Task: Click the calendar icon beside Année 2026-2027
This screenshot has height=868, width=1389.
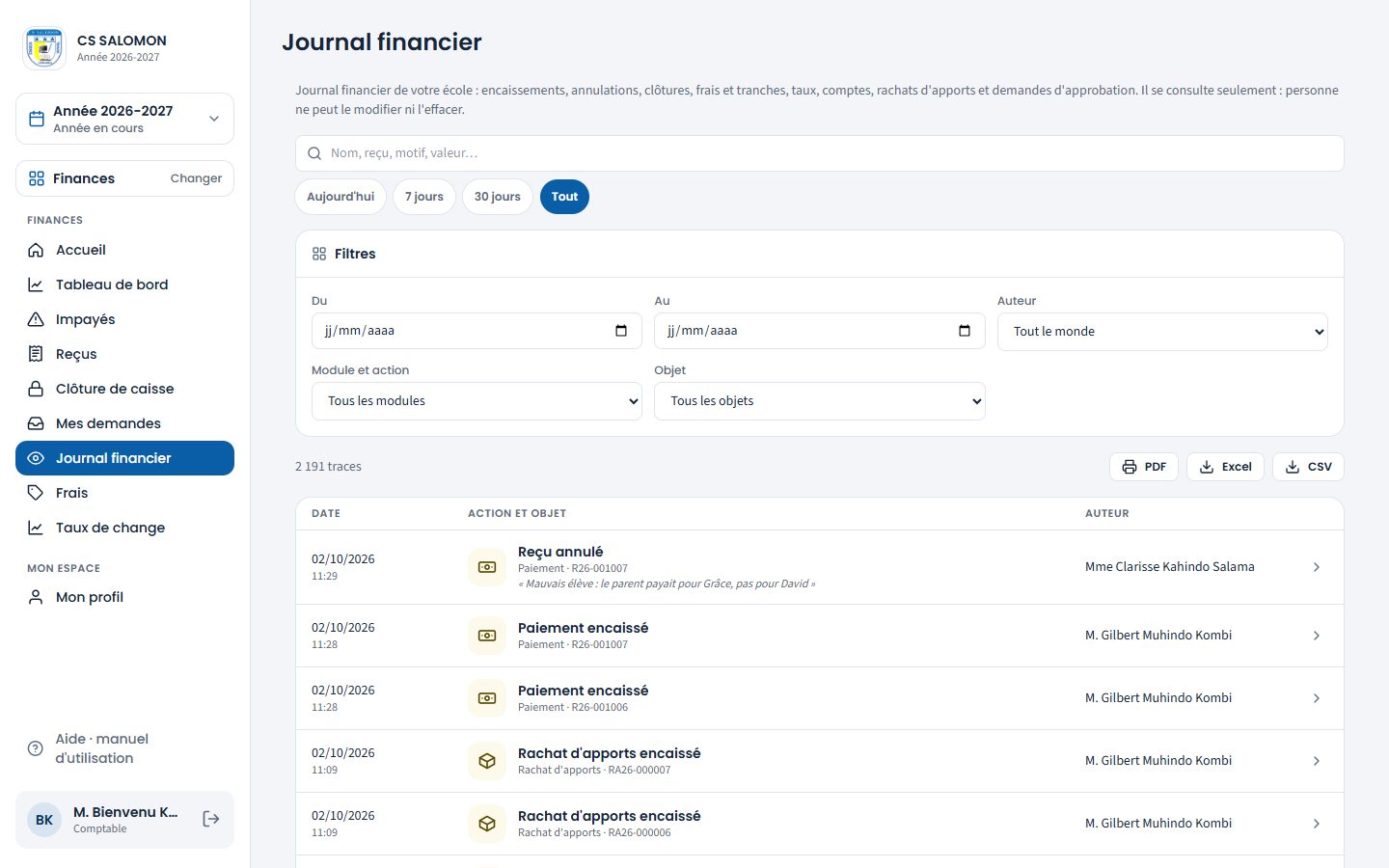Action: tap(37, 119)
